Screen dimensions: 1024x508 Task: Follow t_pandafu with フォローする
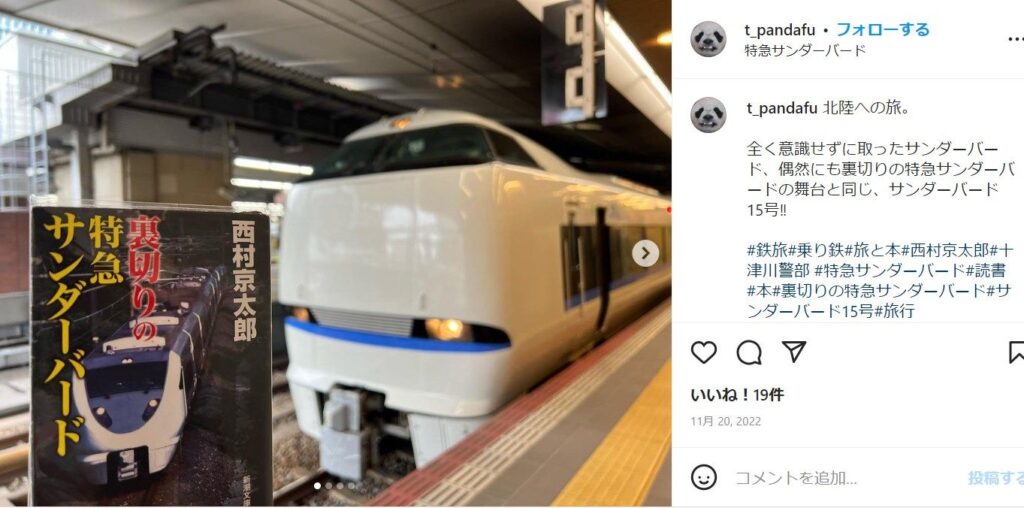(882, 29)
